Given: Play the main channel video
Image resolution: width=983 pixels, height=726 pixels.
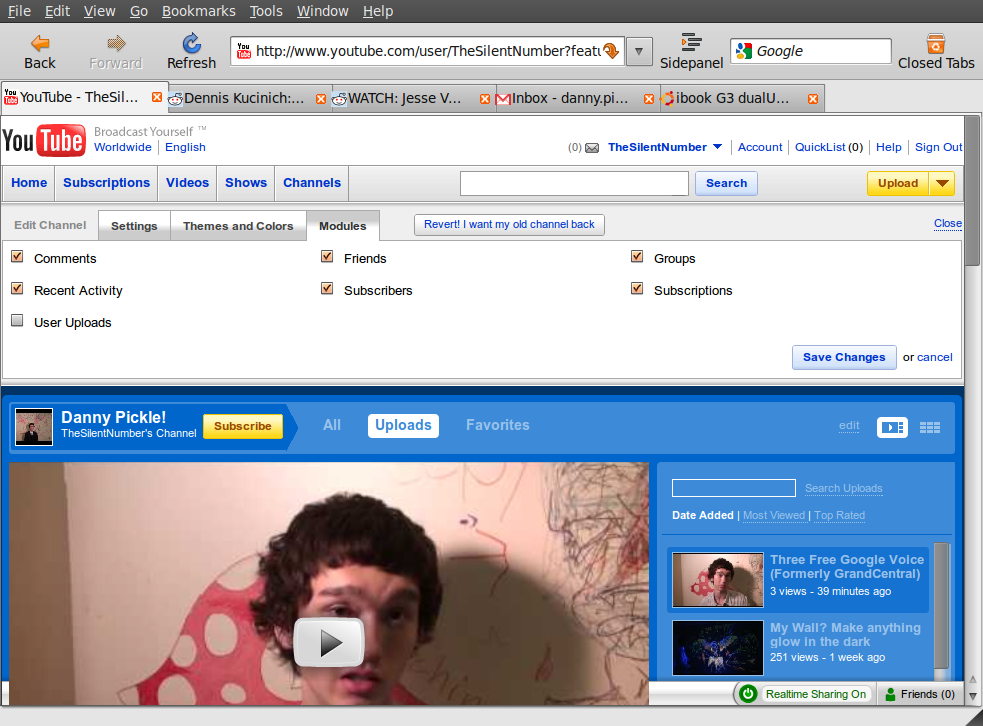Looking at the screenshot, I should point(329,643).
